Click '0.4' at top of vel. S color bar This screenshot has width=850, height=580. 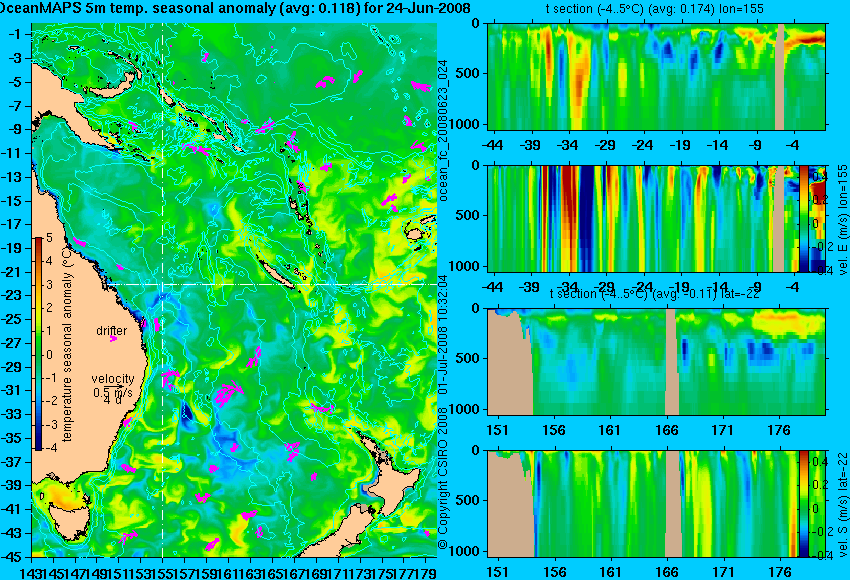coord(820,461)
